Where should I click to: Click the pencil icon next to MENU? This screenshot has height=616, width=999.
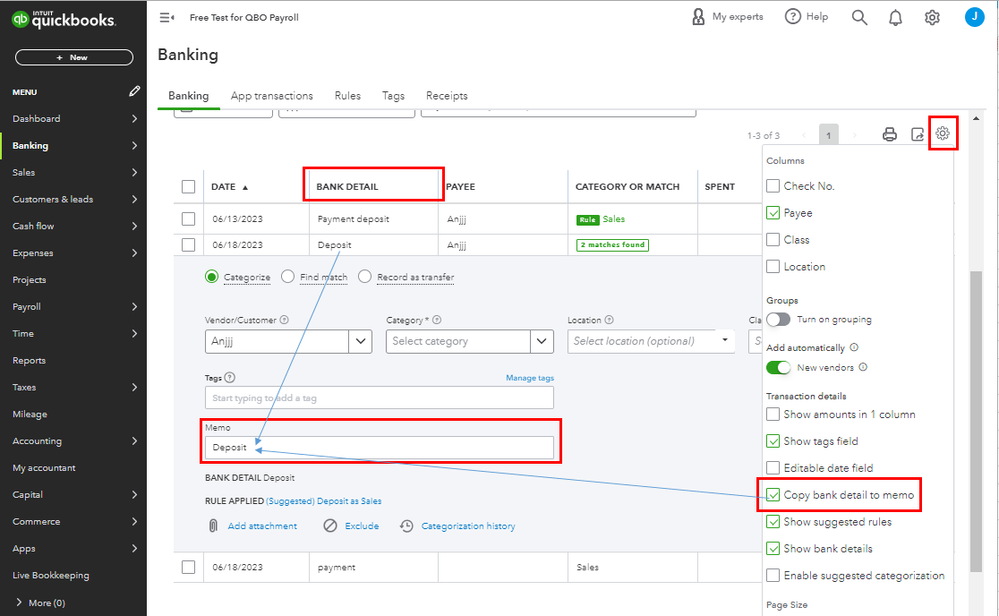[135, 92]
